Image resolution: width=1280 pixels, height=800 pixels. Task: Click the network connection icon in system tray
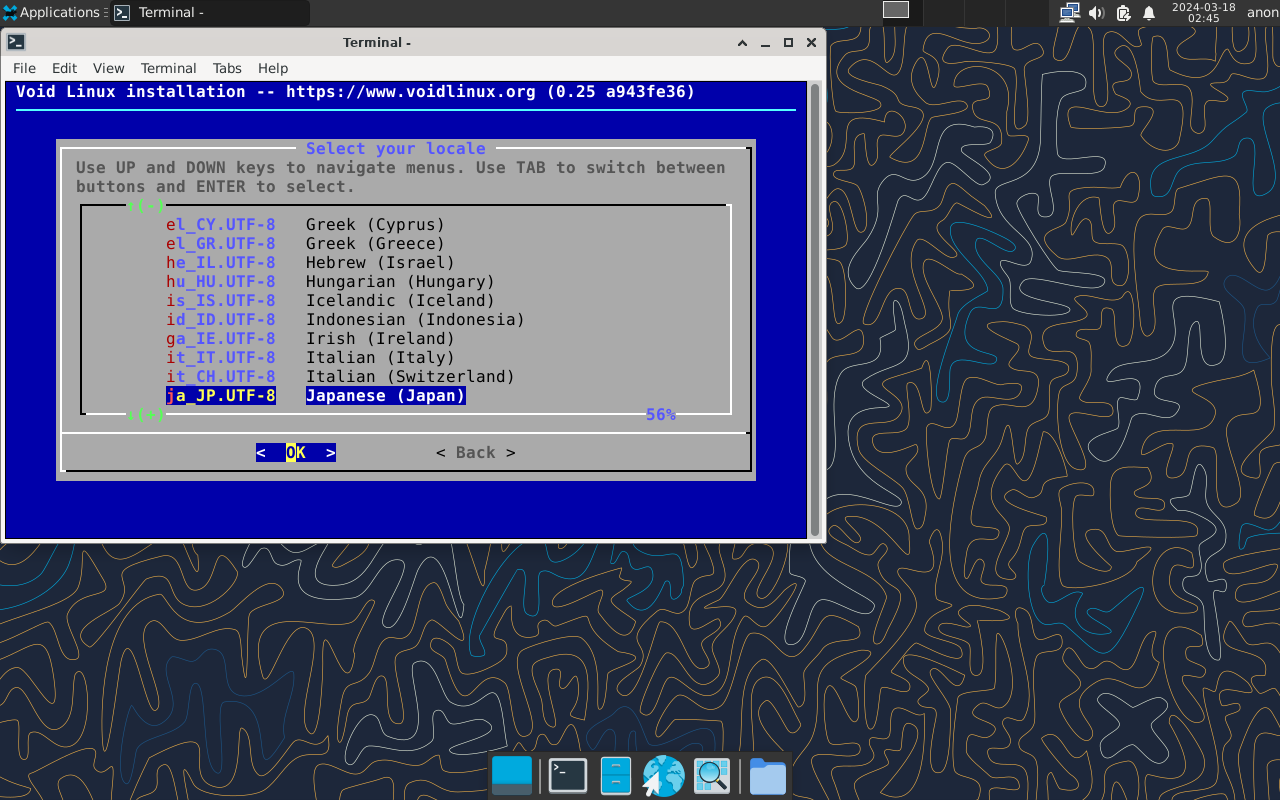(1069, 12)
